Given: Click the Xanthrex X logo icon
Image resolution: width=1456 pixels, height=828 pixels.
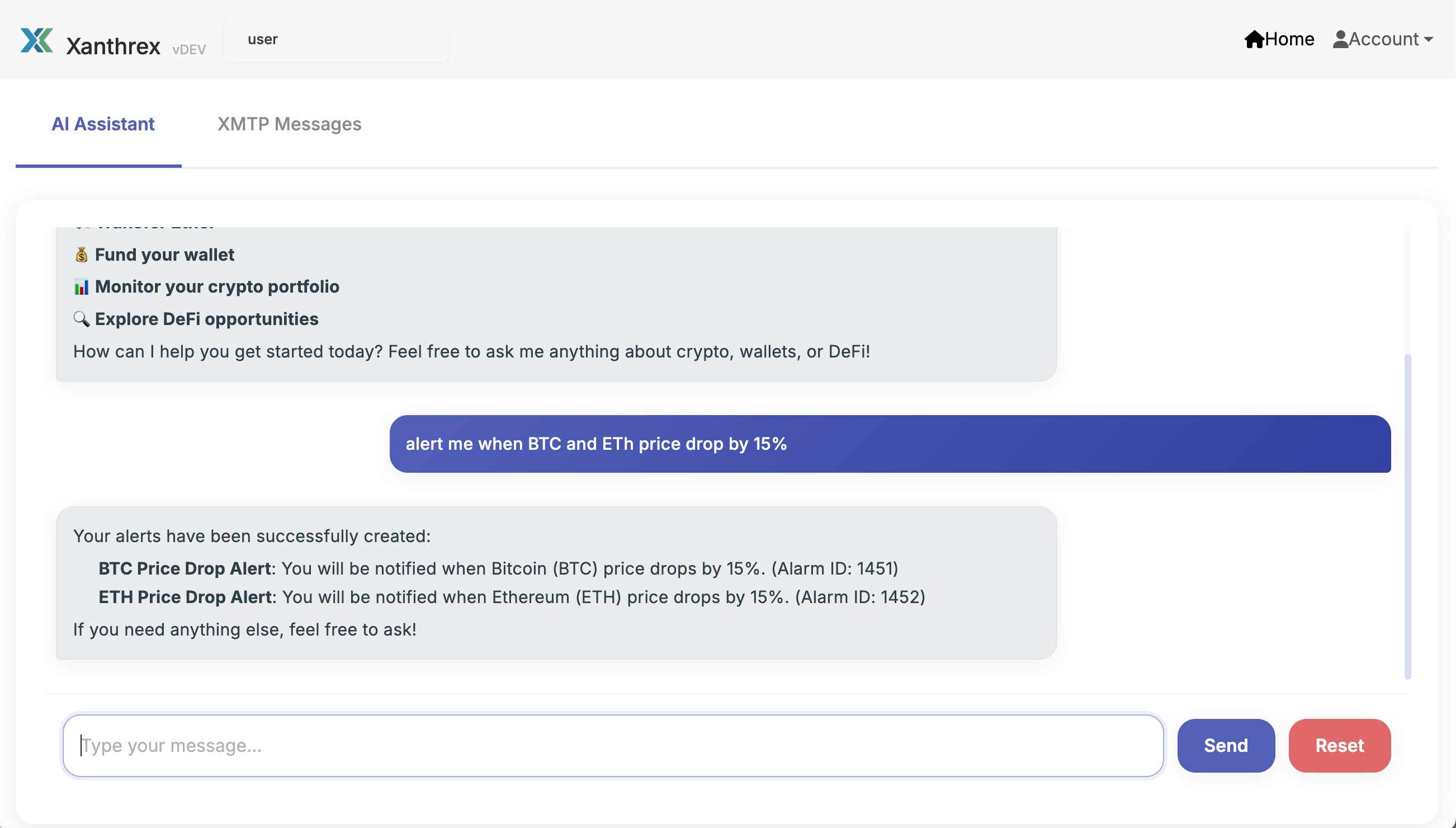Looking at the screenshot, I should [37, 40].
